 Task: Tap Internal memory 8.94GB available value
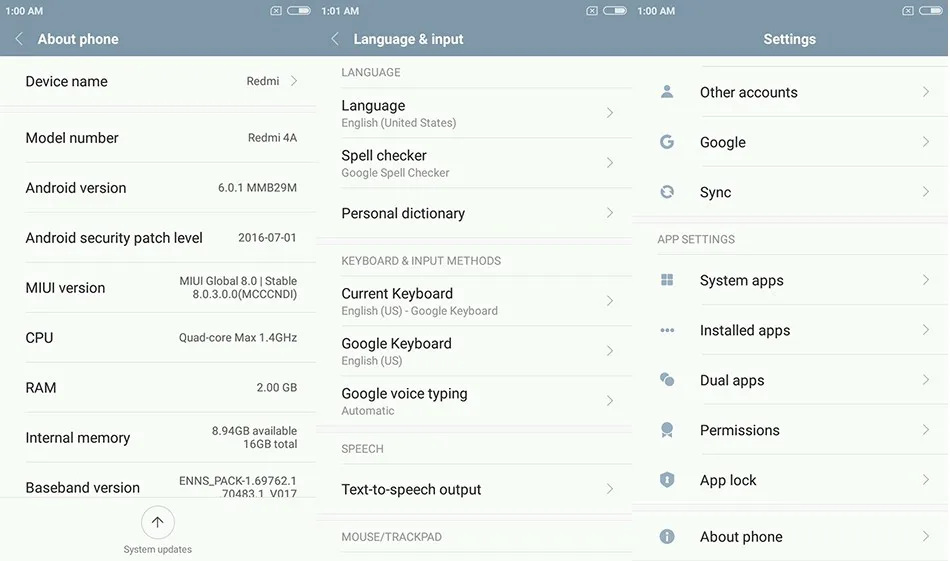pos(254,431)
